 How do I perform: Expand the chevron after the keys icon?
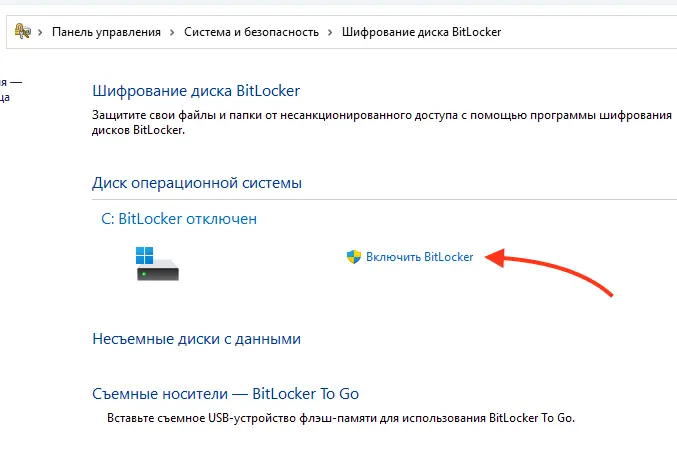pos(41,32)
